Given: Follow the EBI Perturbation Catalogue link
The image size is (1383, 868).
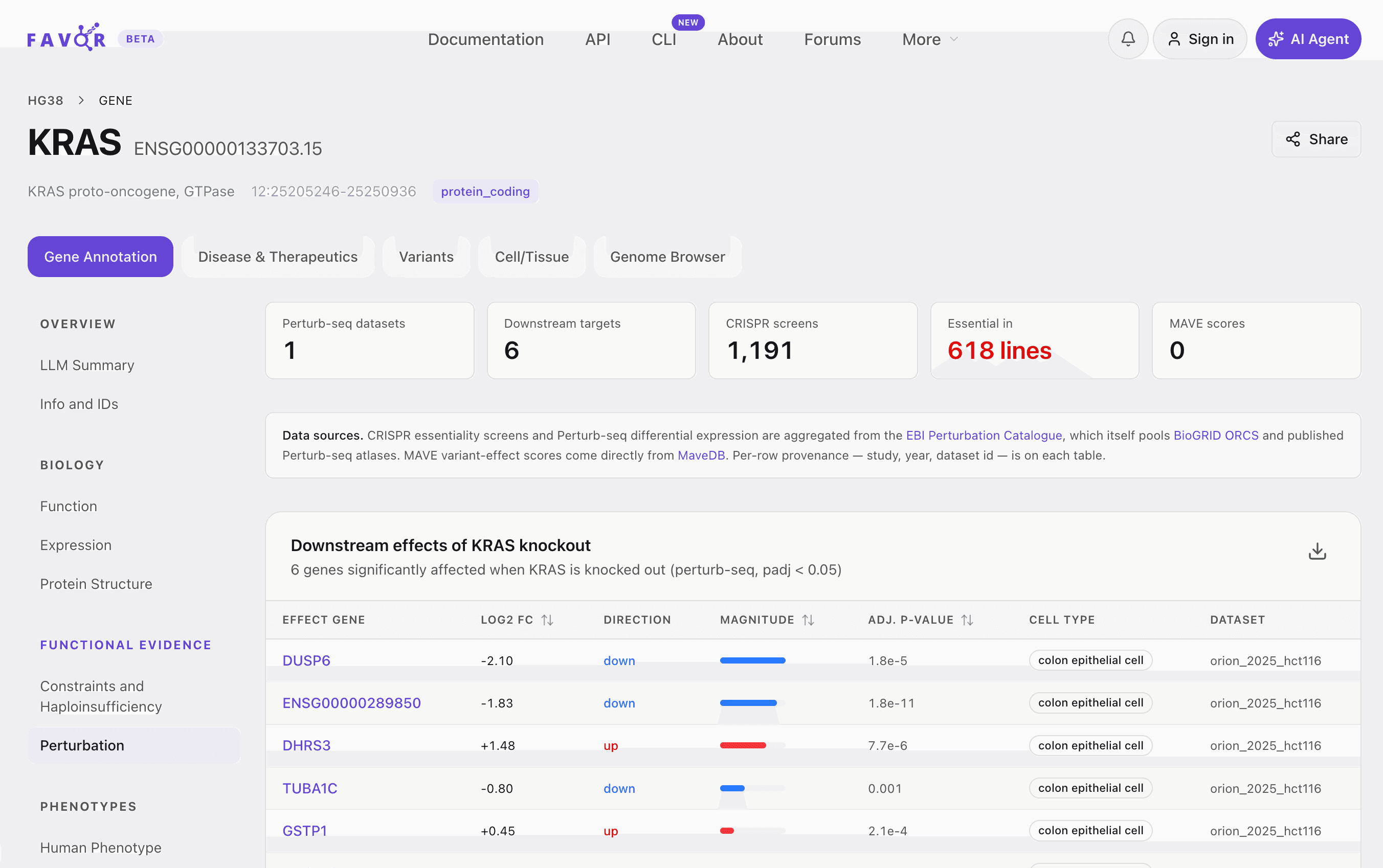Looking at the screenshot, I should pos(984,435).
